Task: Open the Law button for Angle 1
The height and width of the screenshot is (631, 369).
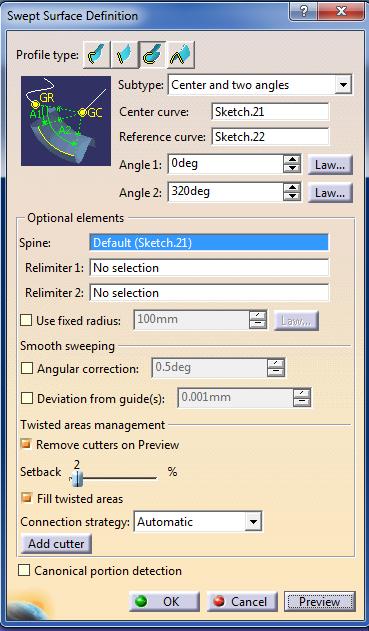Action: pos(330,165)
